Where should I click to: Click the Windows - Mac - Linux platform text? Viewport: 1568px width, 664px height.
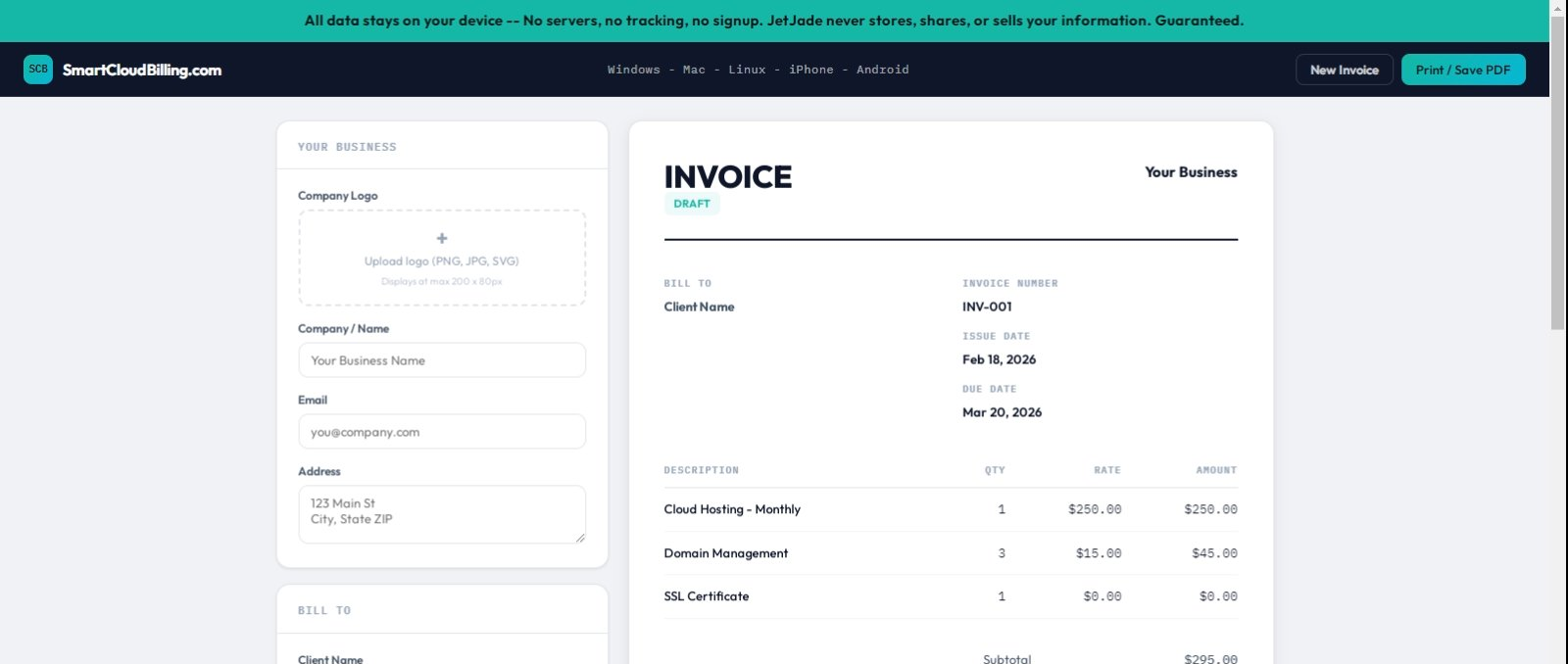[759, 70]
